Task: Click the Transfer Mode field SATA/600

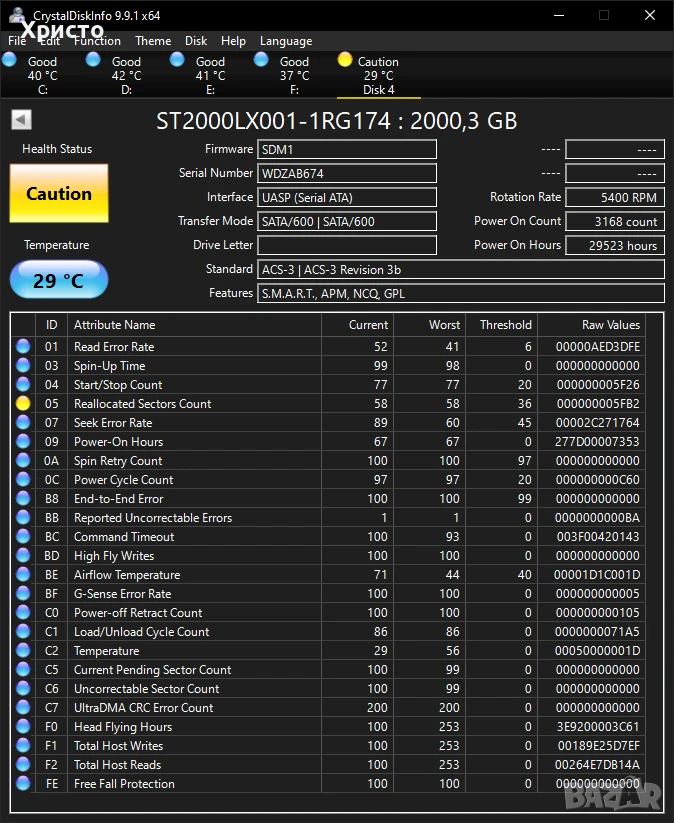Action: point(347,221)
